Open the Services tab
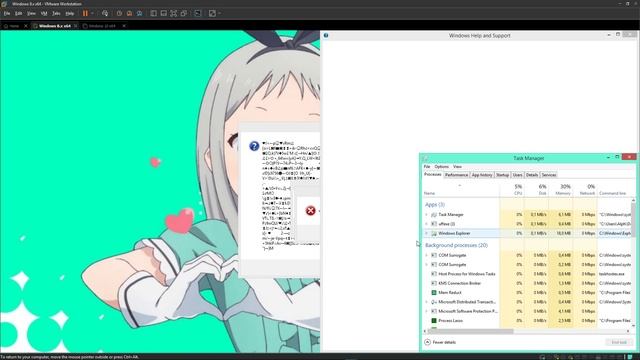The height and width of the screenshot is (360, 640). (549, 175)
